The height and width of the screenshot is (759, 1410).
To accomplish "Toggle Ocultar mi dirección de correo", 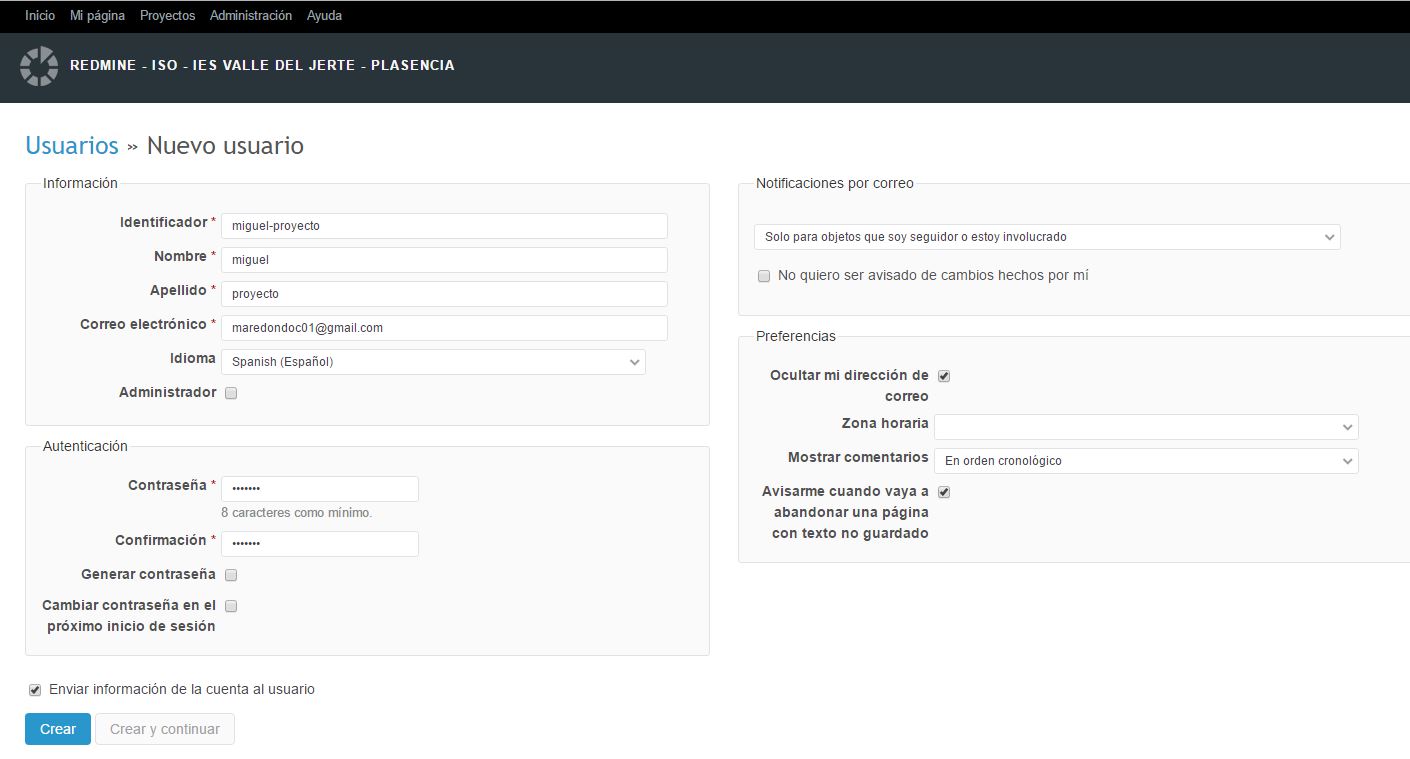I will (944, 376).
